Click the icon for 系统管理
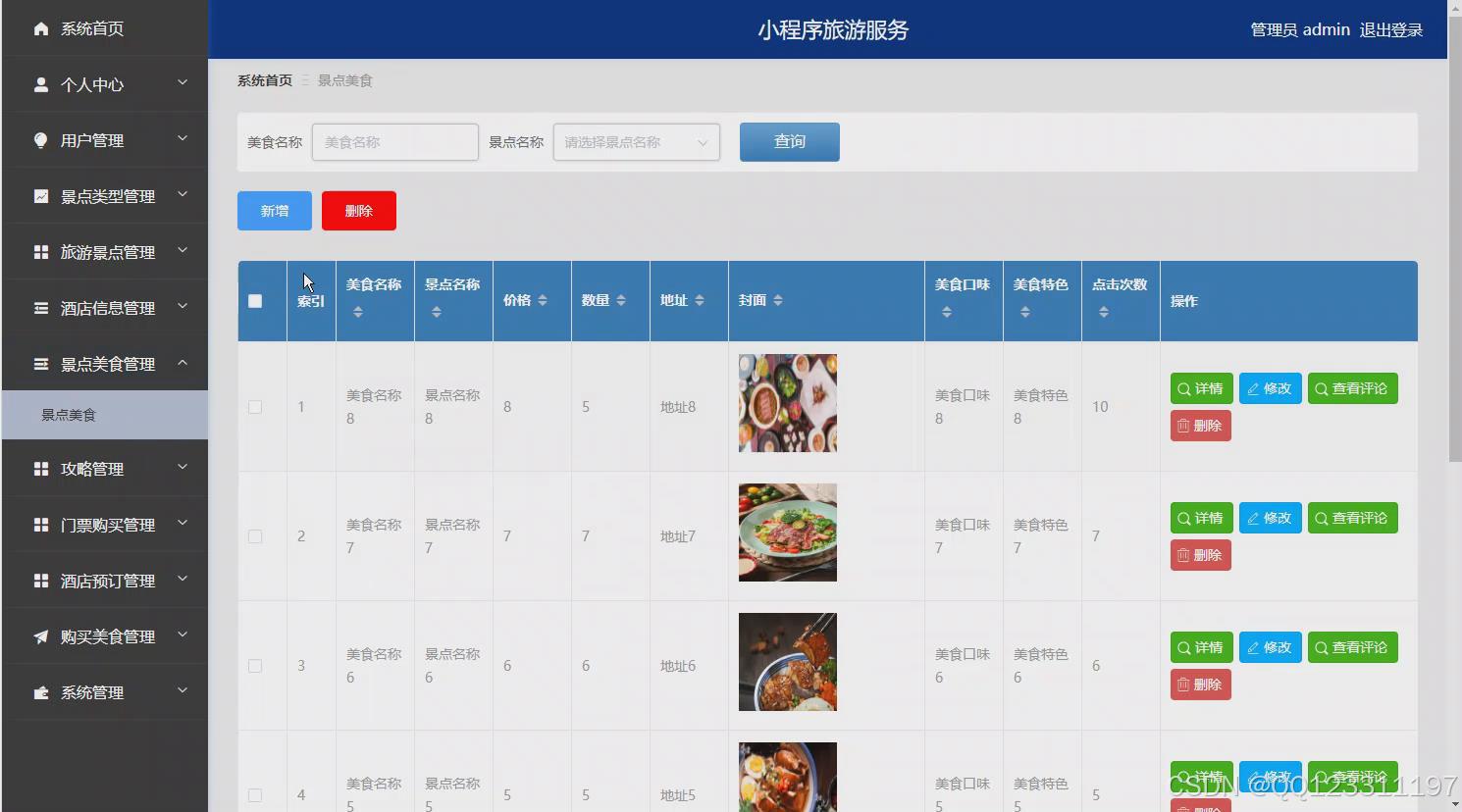 (41, 692)
